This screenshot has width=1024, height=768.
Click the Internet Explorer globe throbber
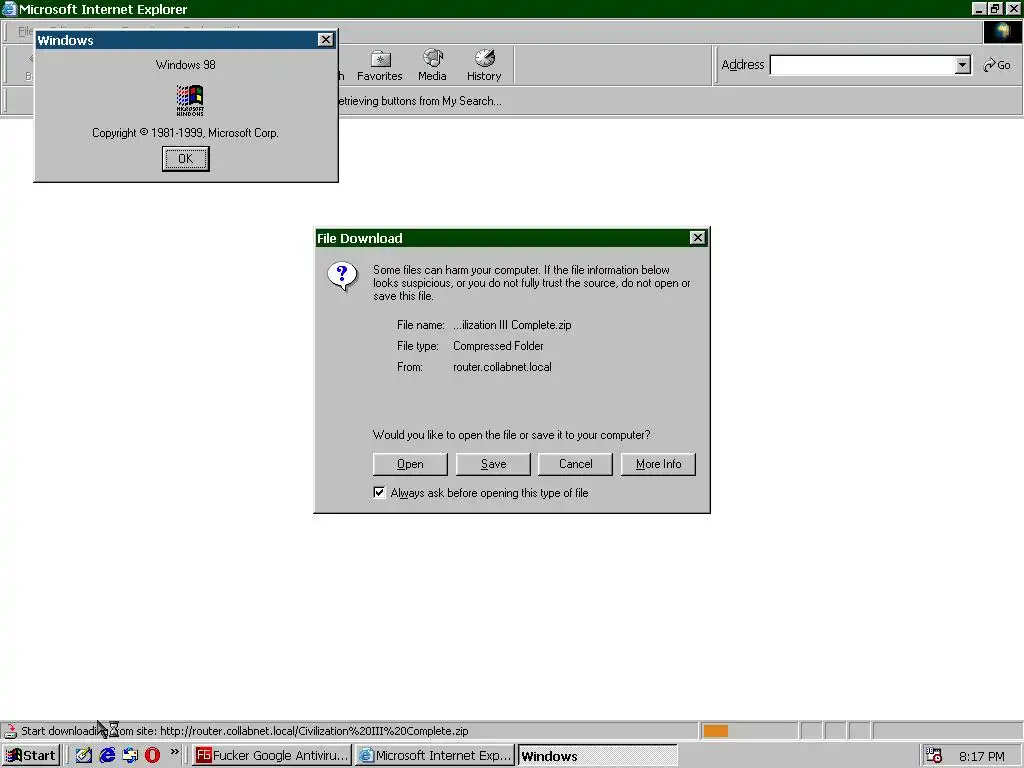point(1002,32)
